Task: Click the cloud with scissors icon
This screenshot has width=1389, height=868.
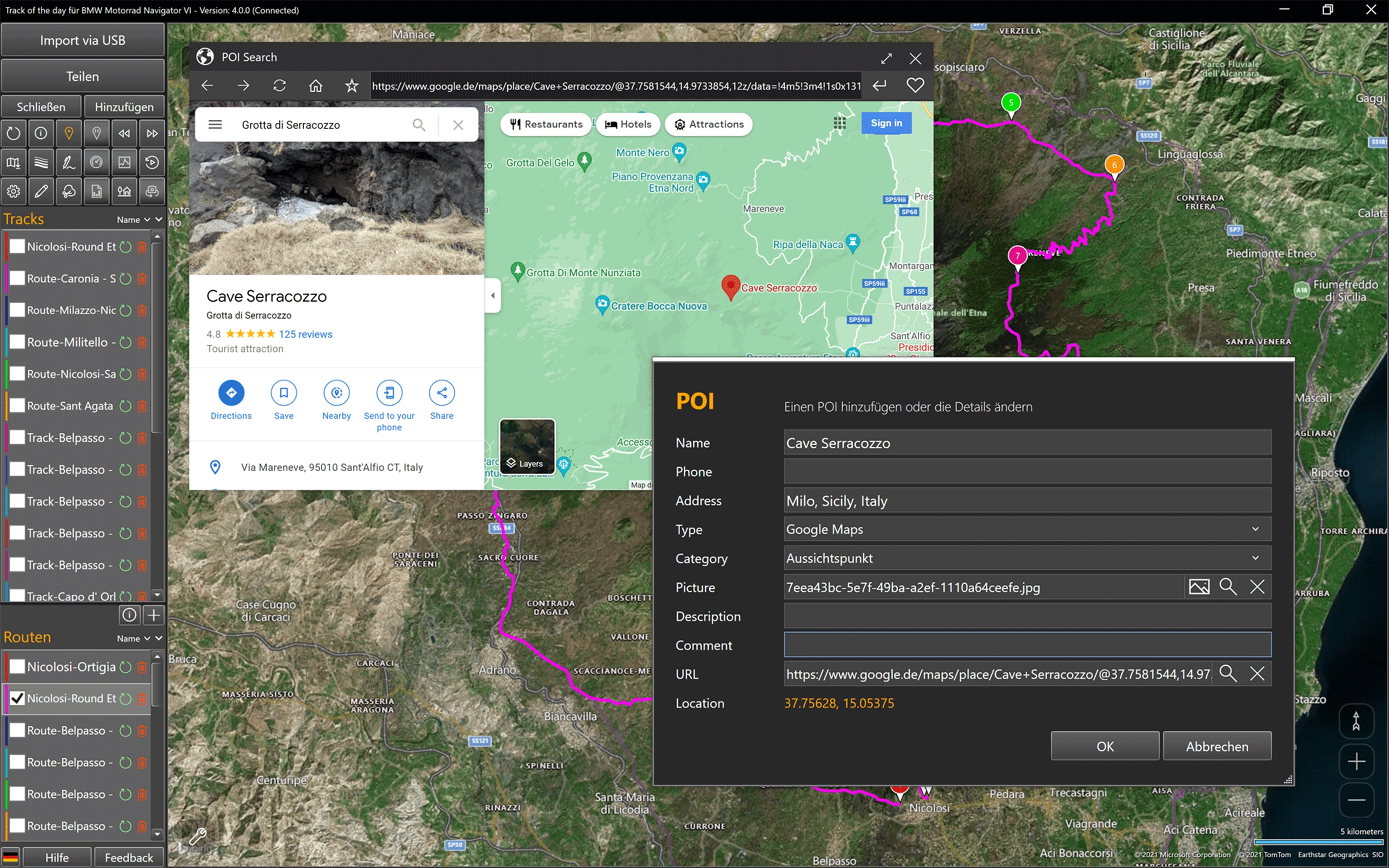Action: tap(69, 191)
